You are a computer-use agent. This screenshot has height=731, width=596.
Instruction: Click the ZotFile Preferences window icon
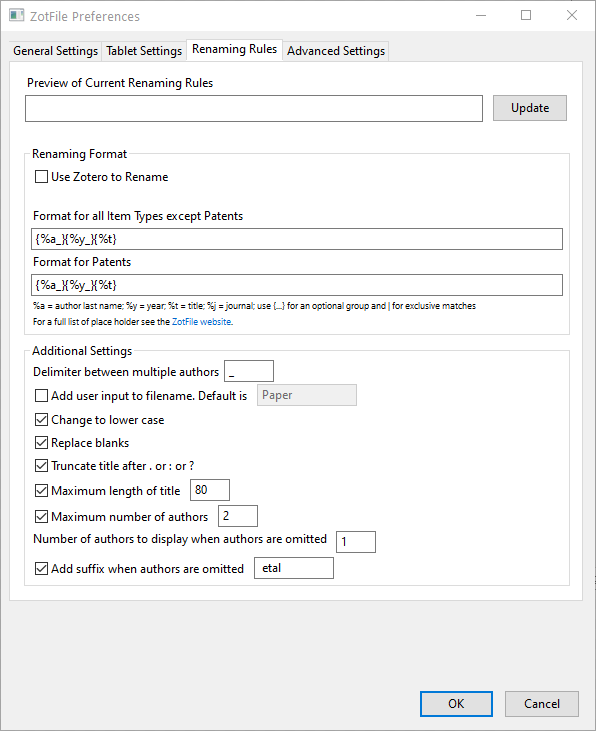pos(16,15)
